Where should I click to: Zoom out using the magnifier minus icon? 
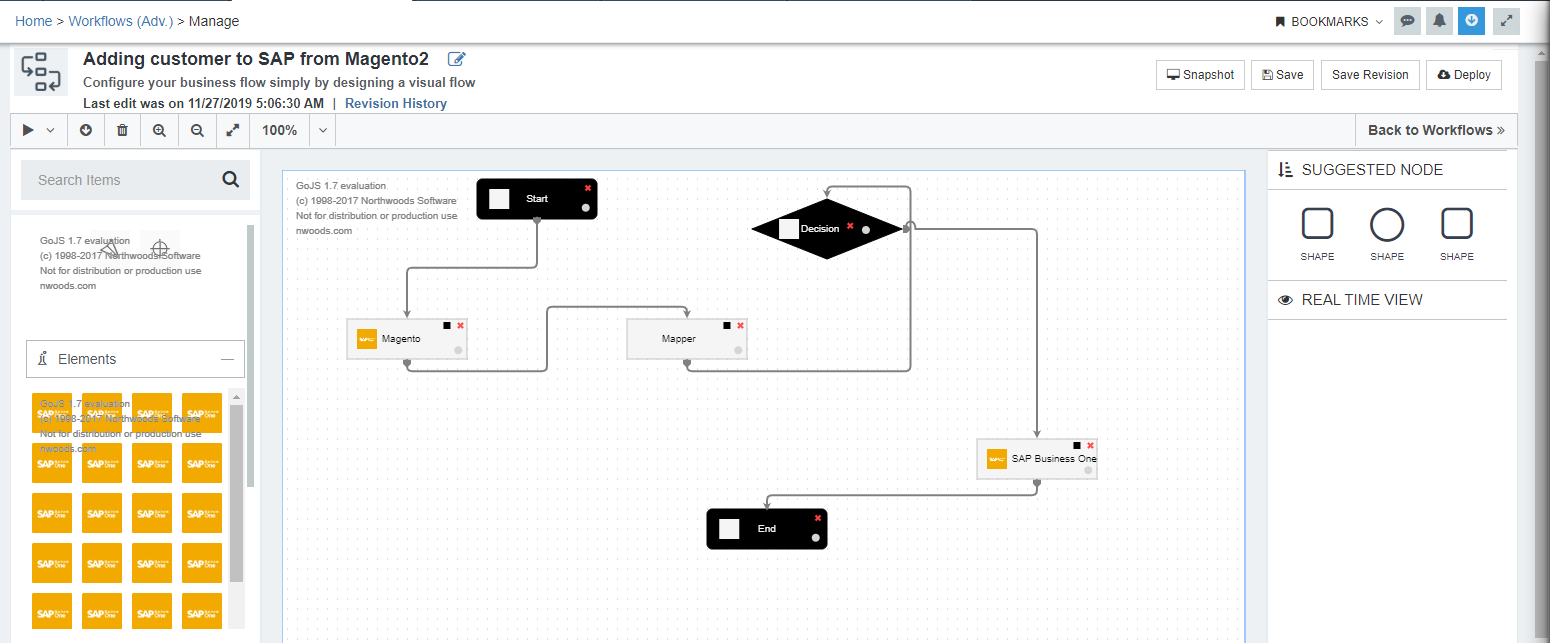coord(197,130)
